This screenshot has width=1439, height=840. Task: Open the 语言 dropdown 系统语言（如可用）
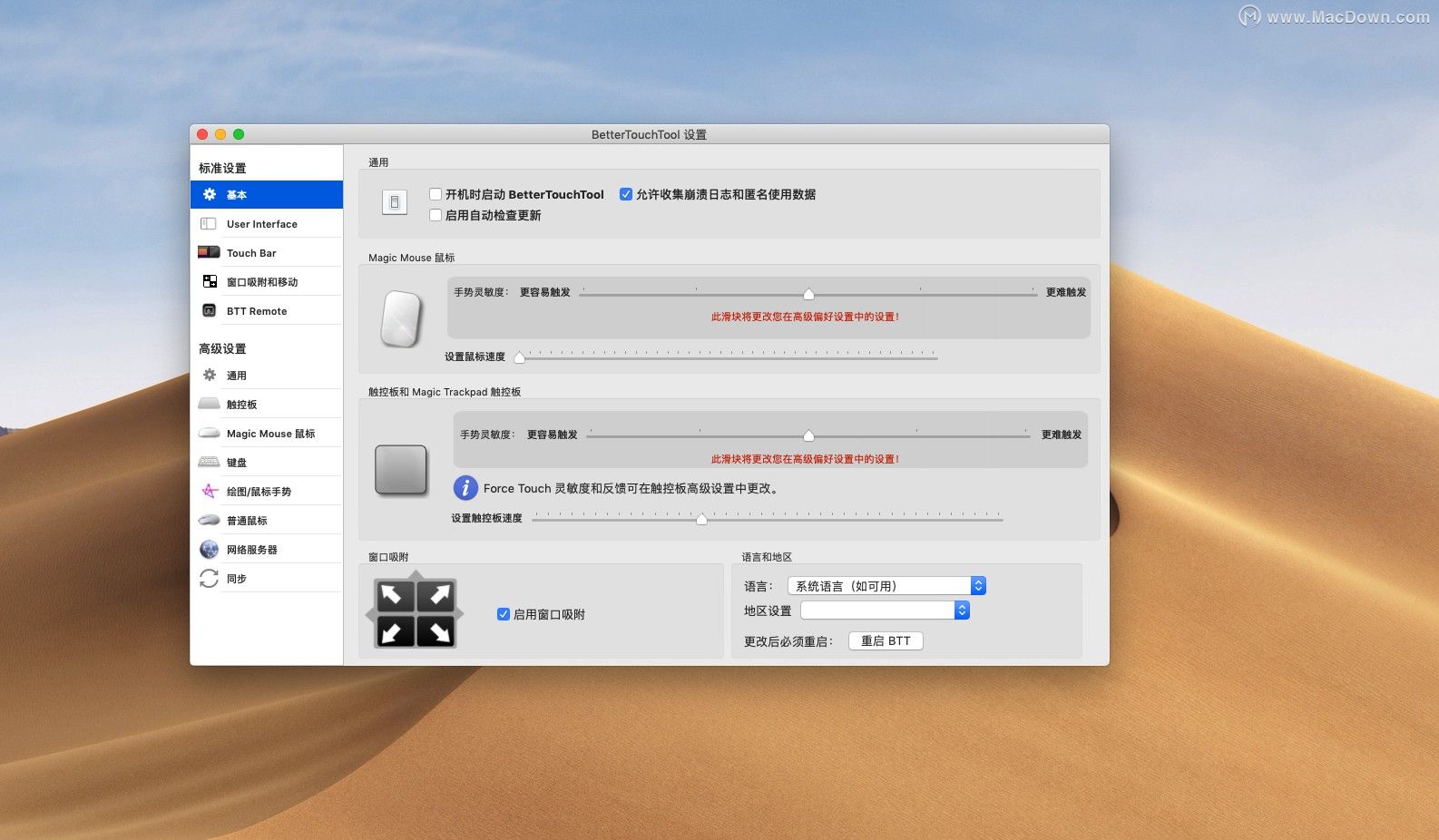point(886,586)
